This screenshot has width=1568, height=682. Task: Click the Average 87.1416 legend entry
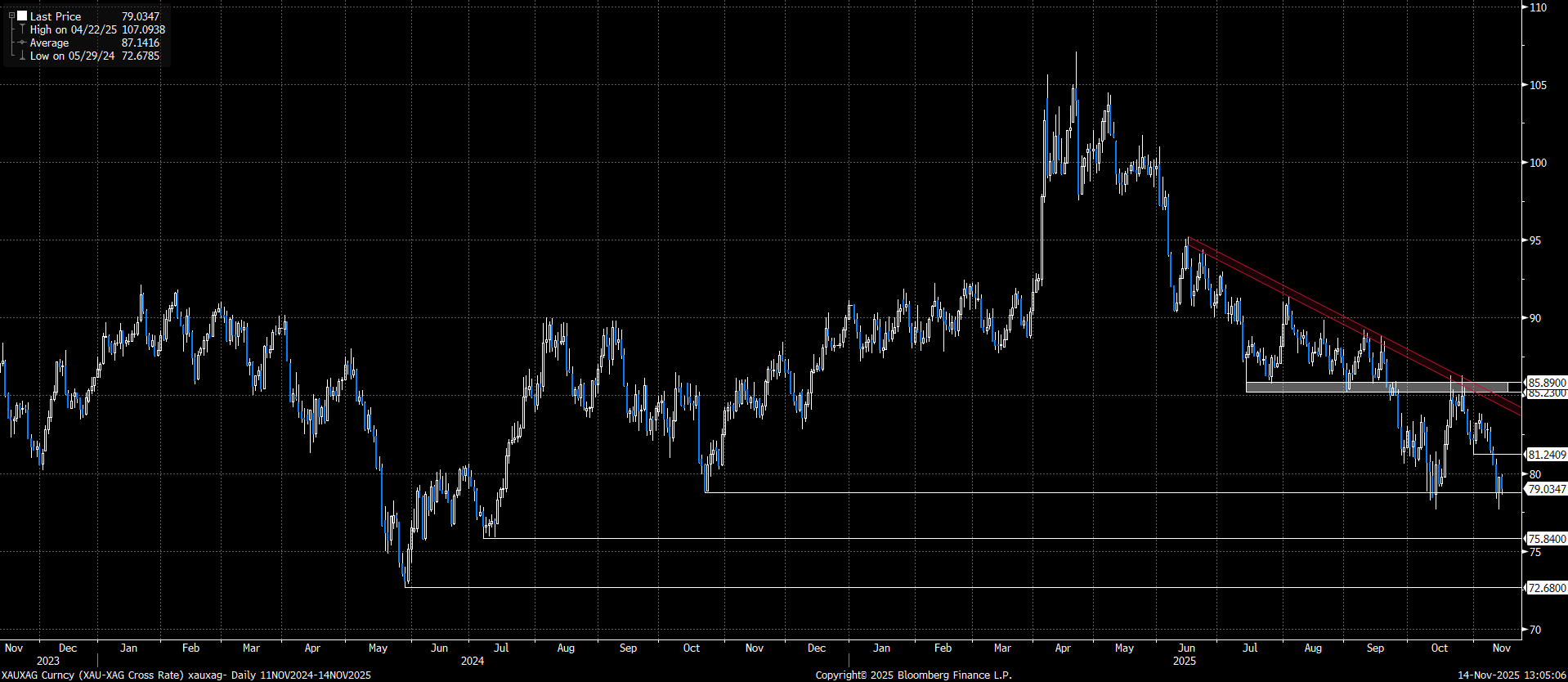point(50,43)
